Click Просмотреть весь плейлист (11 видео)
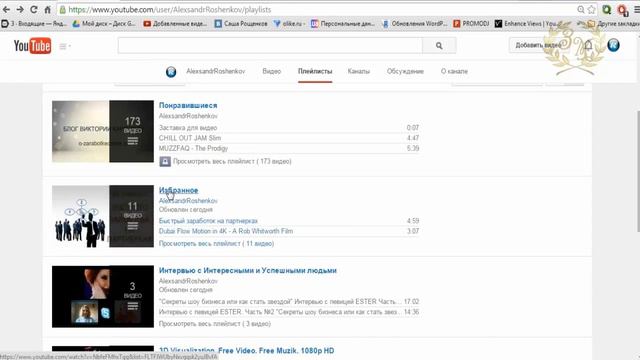Image resolution: width=640 pixels, height=360 pixels. [216, 244]
